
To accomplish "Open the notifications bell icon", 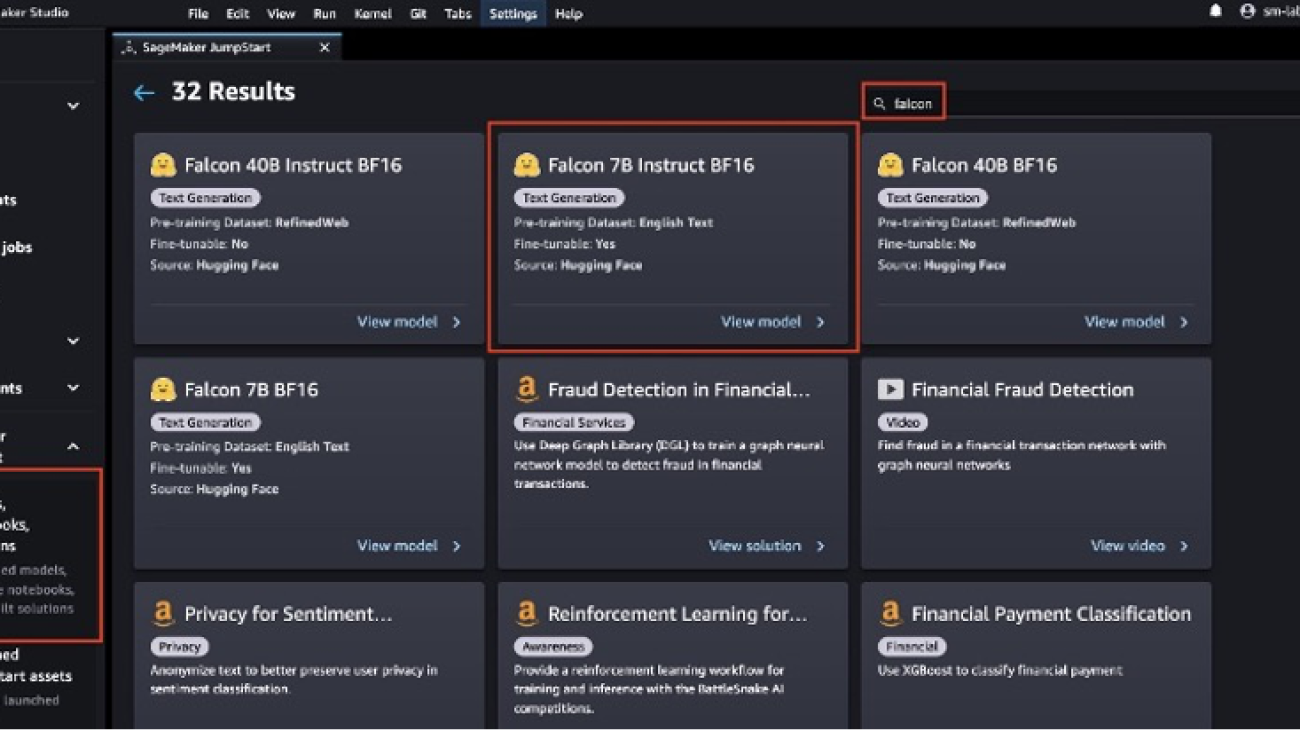I will [x=1216, y=11].
